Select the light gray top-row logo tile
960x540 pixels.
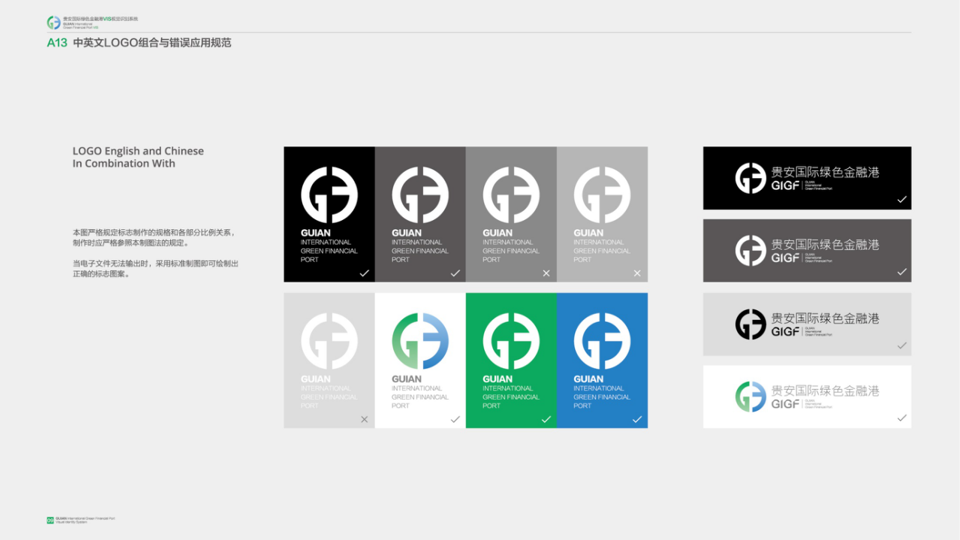tap(602, 214)
